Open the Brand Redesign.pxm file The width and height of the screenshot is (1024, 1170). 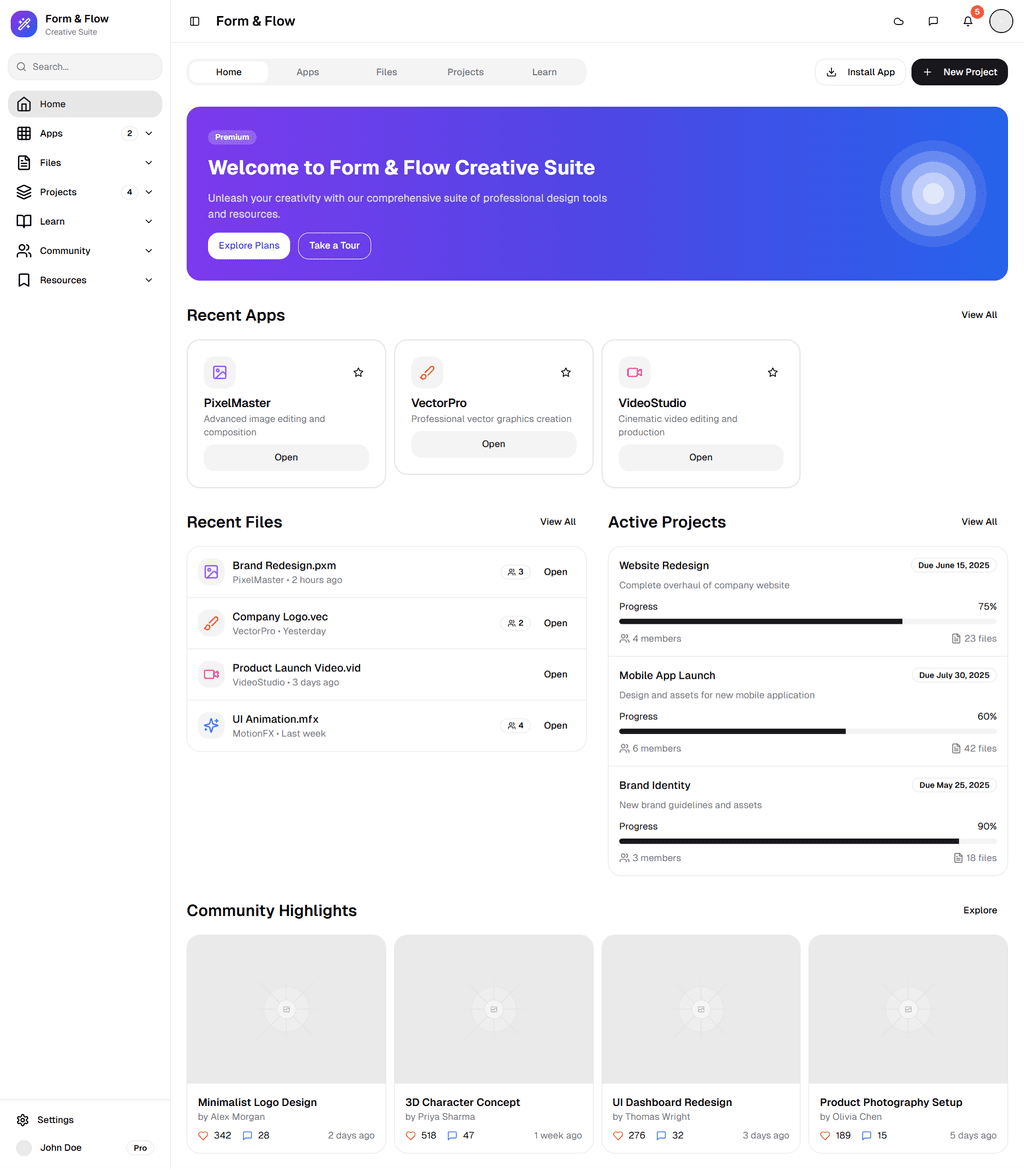(555, 572)
